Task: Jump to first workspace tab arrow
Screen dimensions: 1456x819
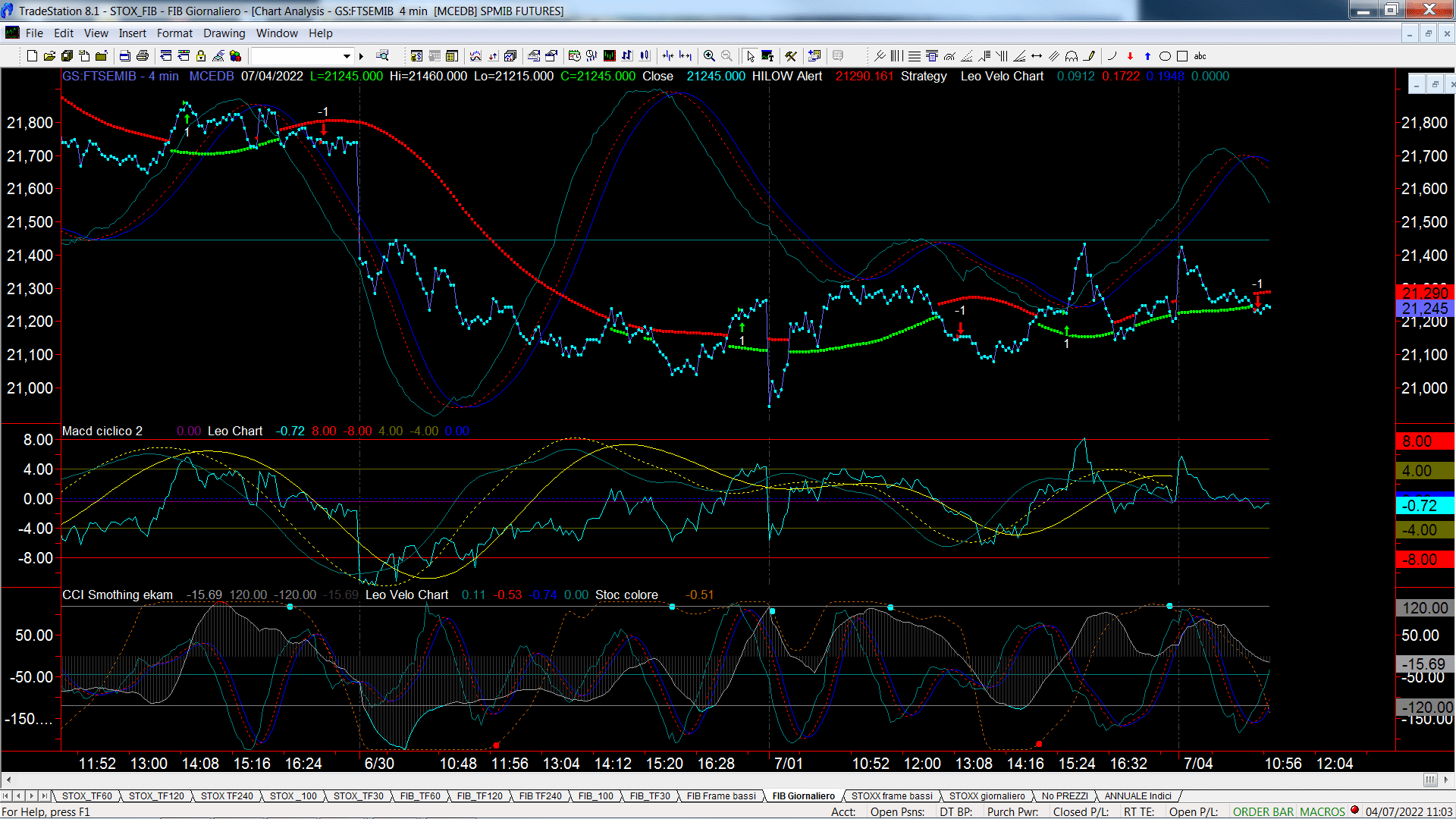Action: coord(7,795)
